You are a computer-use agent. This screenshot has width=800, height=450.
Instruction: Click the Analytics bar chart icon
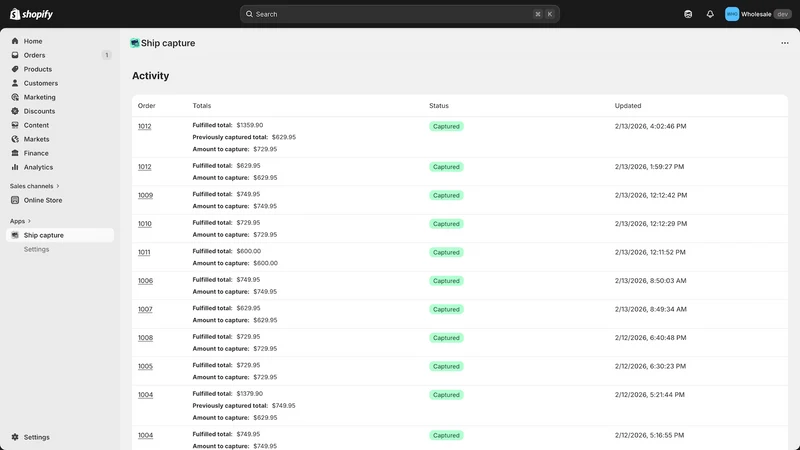pyautogui.click(x=15, y=167)
